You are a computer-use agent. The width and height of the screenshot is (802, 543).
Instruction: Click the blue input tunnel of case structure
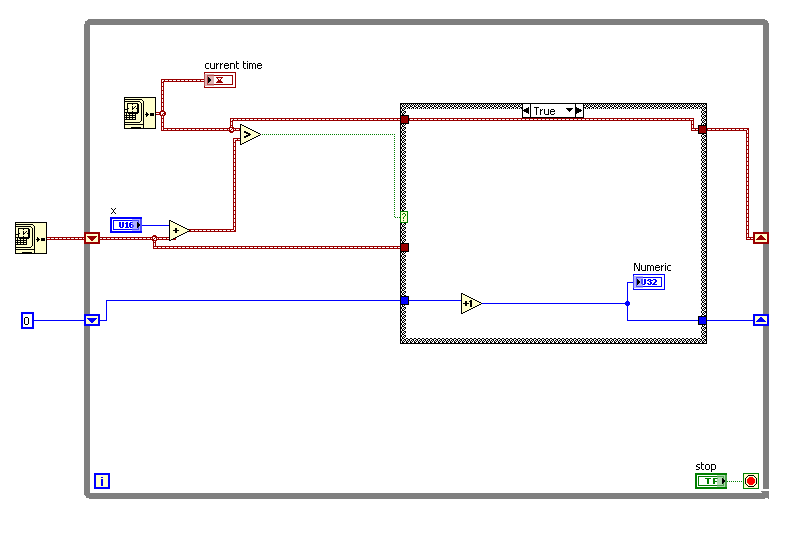click(405, 301)
